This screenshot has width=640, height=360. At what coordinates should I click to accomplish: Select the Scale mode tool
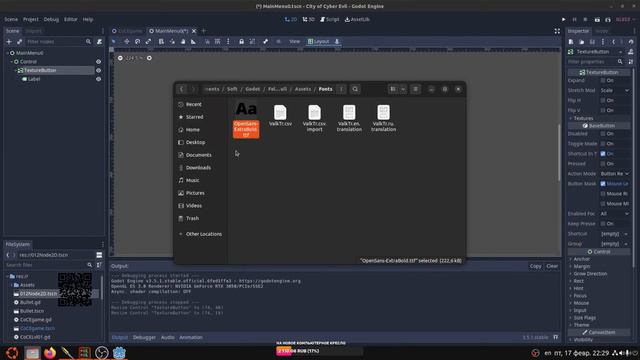(x=148, y=42)
